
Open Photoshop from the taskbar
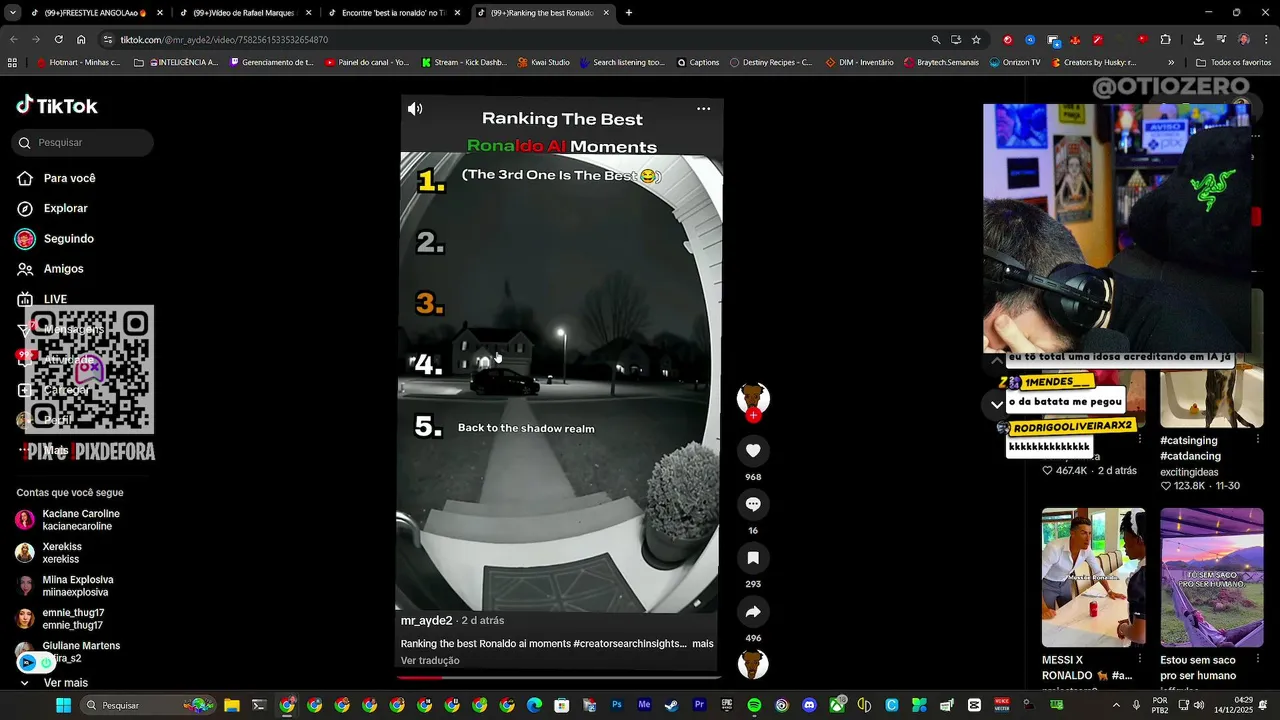point(617,705)
